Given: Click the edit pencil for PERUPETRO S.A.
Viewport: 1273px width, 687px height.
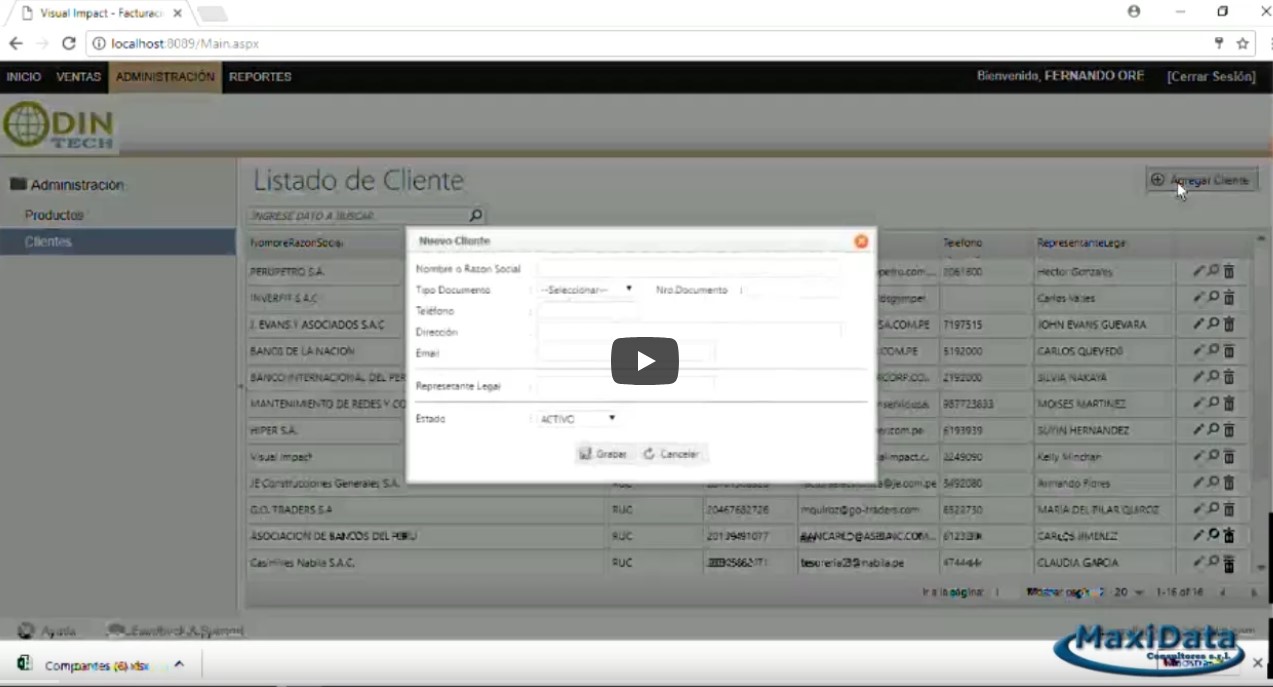Looking at the screenshot, I should [x=1198, y=271].
